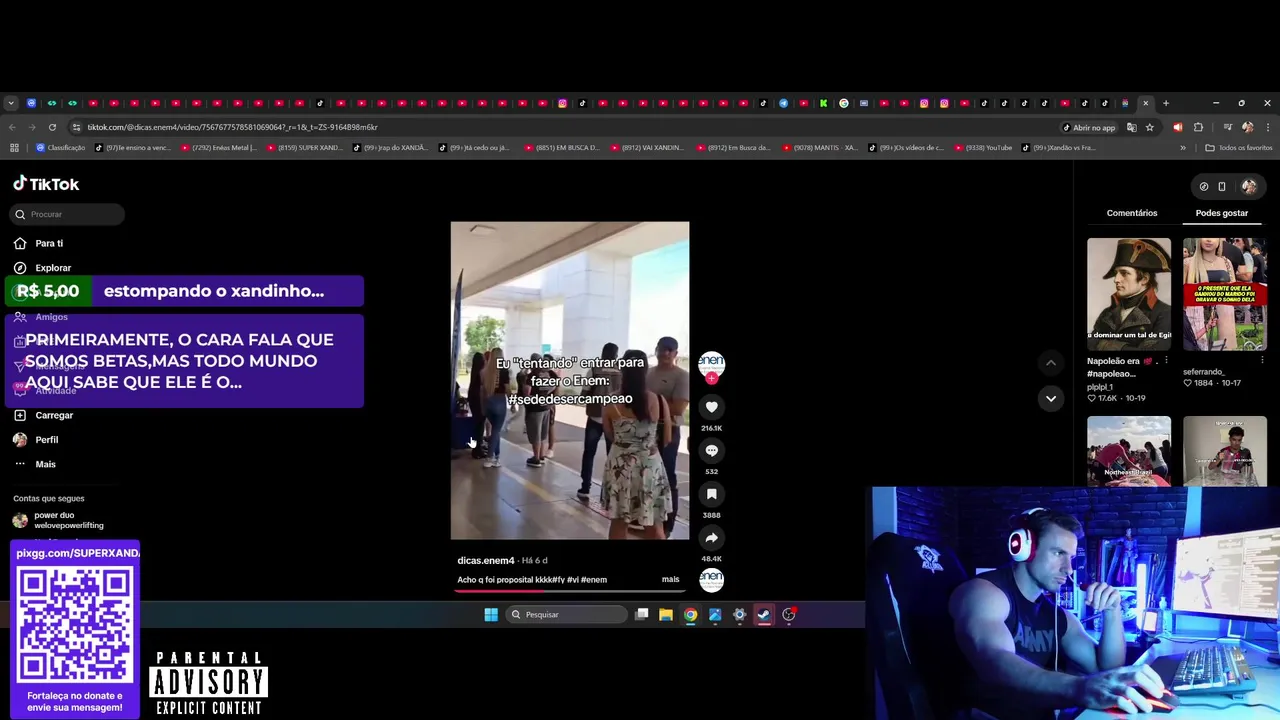Screen dimensions: 1280x720
Task: Seek using the red video progress bar
Action: pyautogui.click(x=569, y=590)
